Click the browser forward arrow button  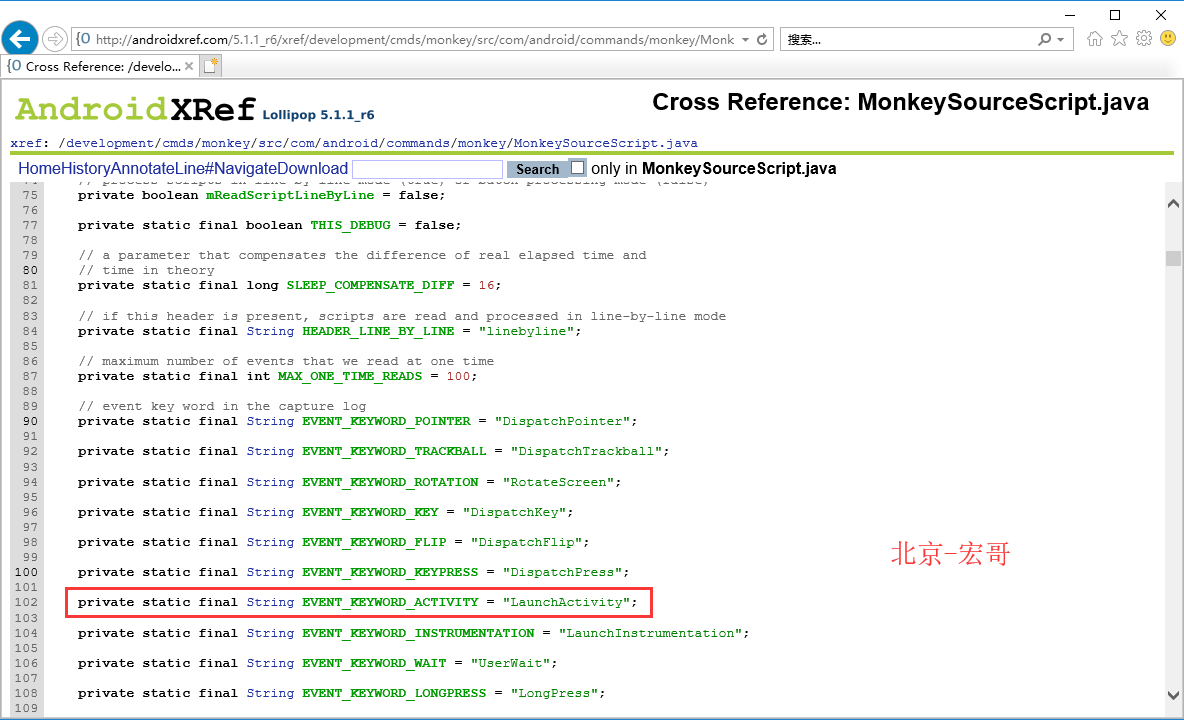point(54,38)
